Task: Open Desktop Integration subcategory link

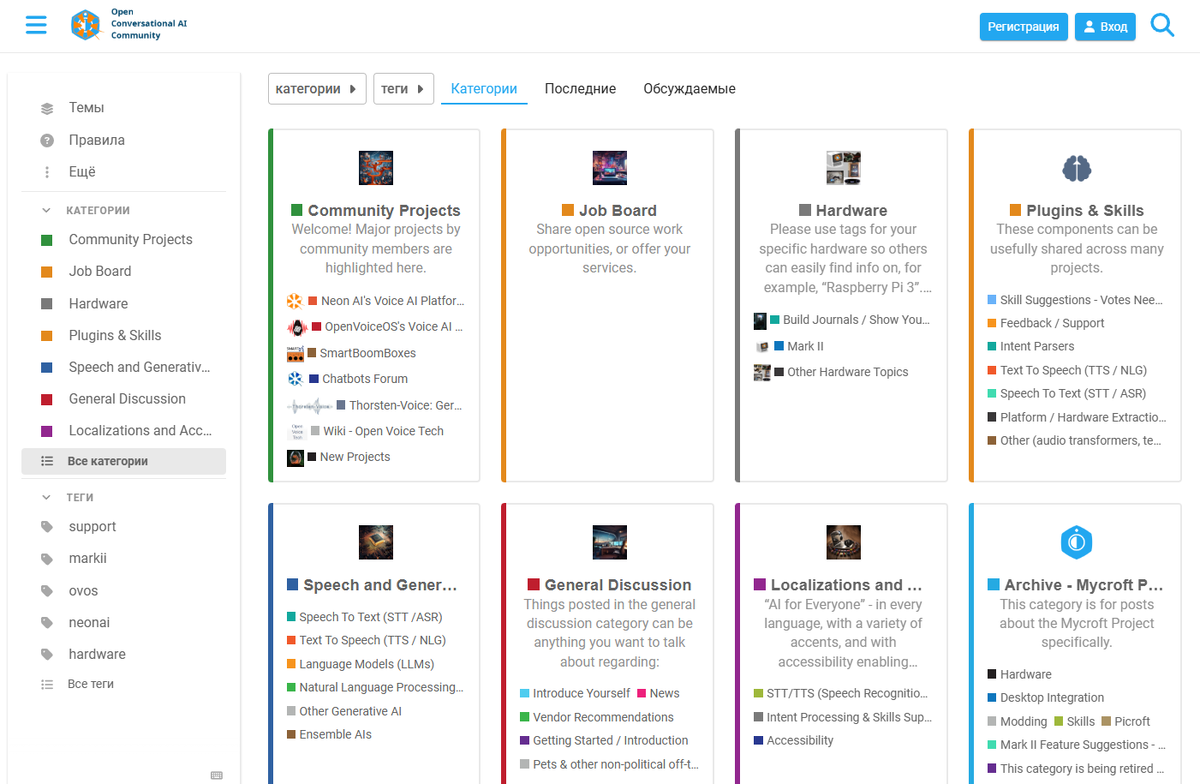Action: coord(1052,698)
